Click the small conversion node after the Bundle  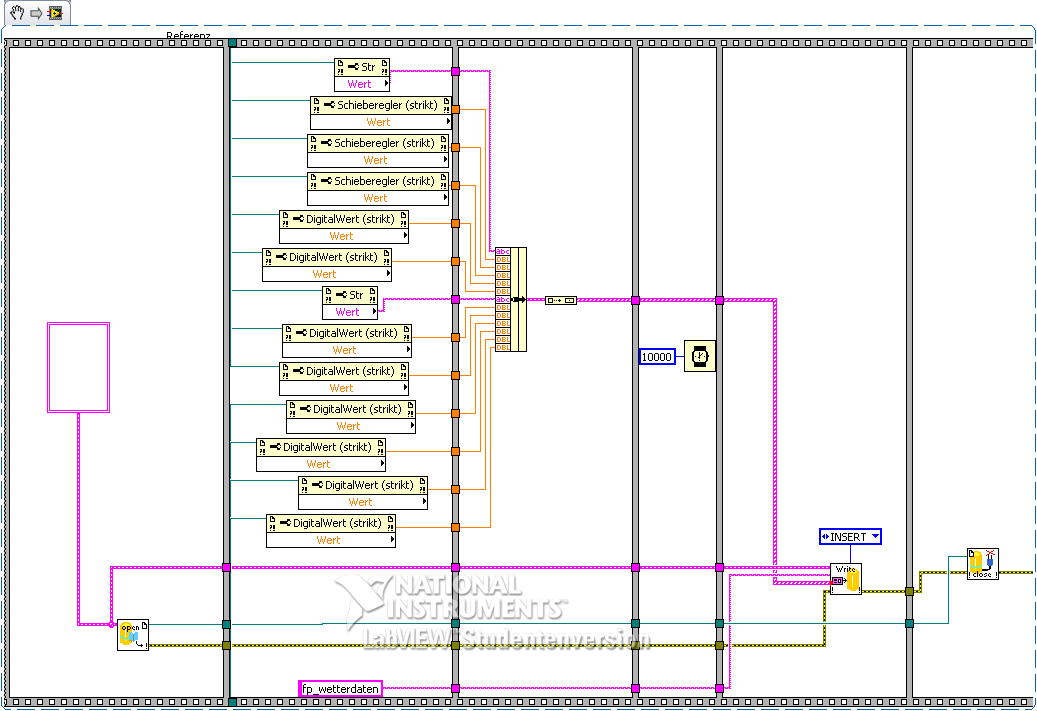[x=561, y=300]
